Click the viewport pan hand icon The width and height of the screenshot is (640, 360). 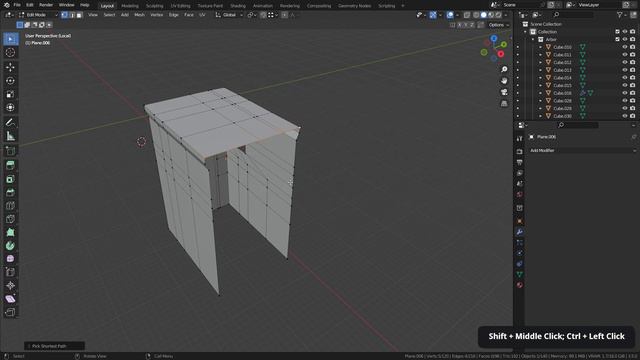tap(504, 81)
